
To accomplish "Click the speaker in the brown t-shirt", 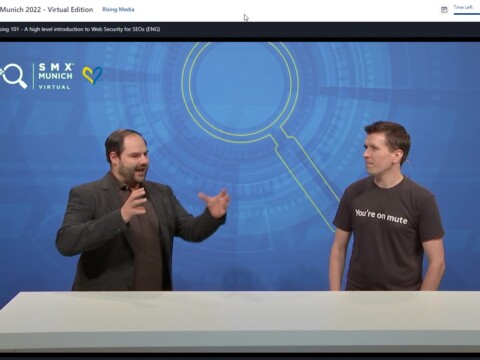I will tap(387, 207).
